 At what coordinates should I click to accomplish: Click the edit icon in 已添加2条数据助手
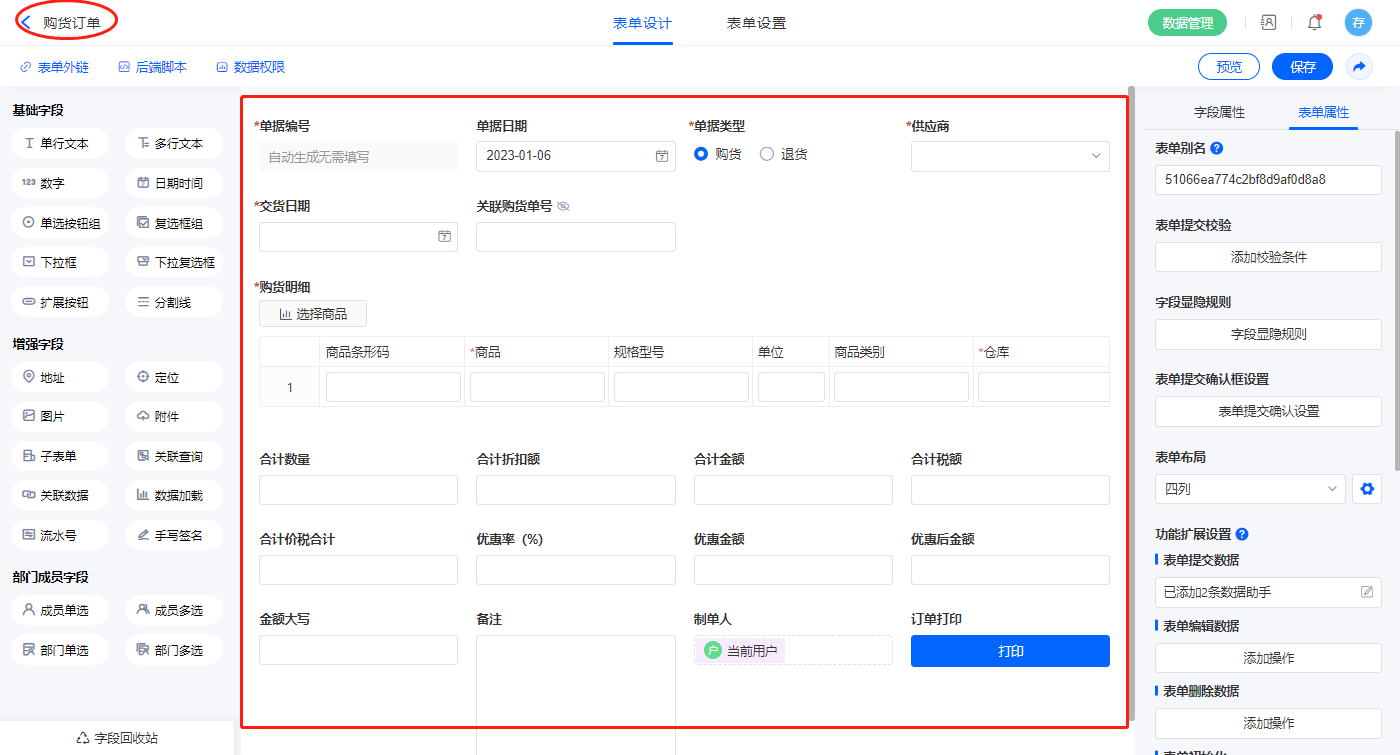pos(1367,592)
